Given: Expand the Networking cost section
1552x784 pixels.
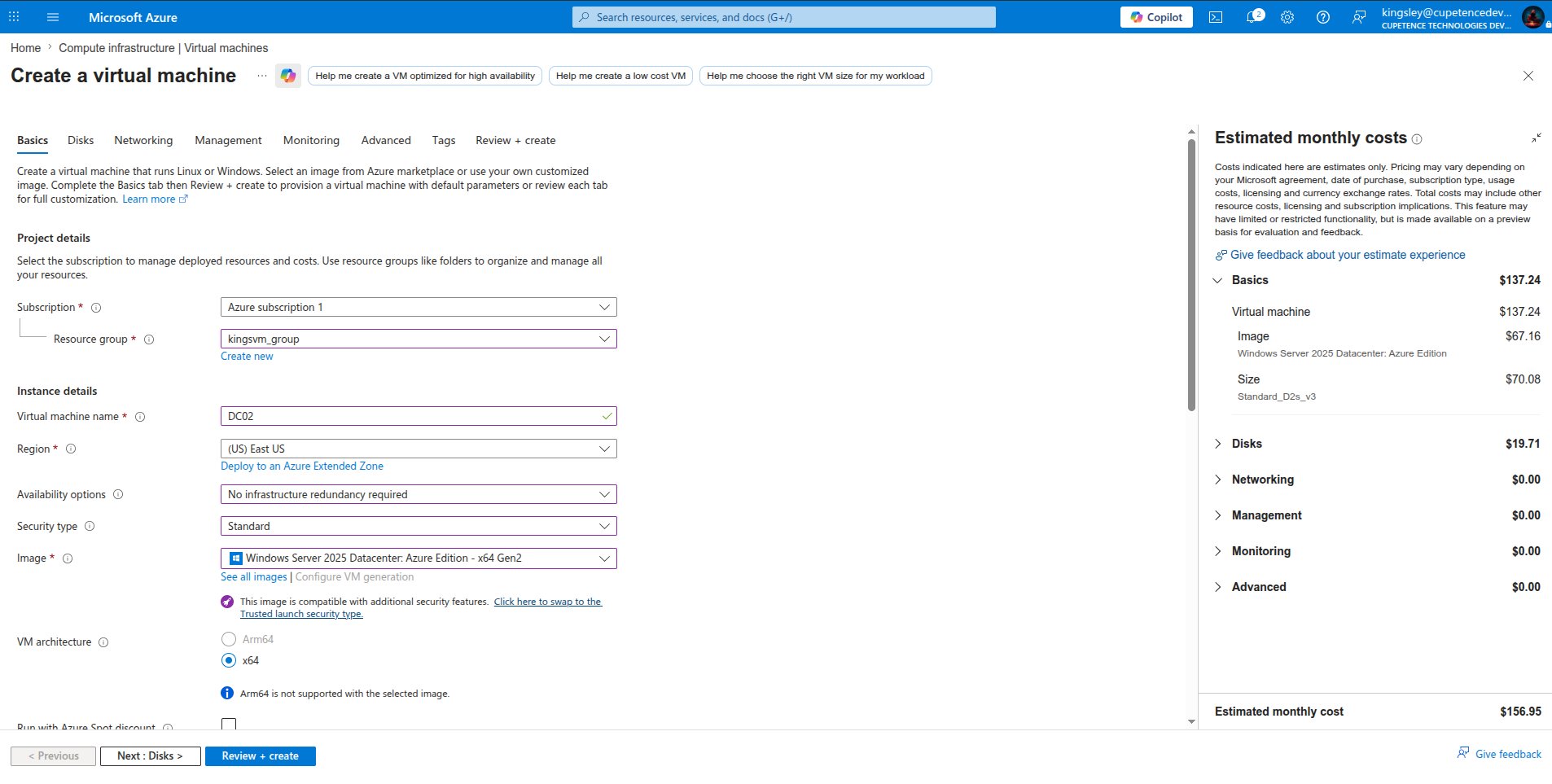Looking at the screenshot, I should pyautogui.click(x=1217, y=480).
